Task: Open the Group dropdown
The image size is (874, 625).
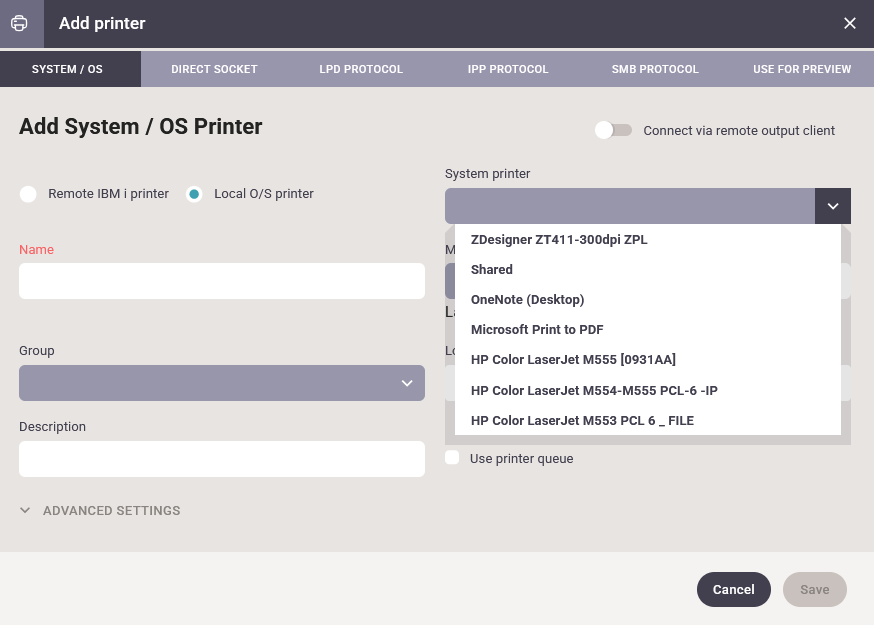Action: (221, 383)
